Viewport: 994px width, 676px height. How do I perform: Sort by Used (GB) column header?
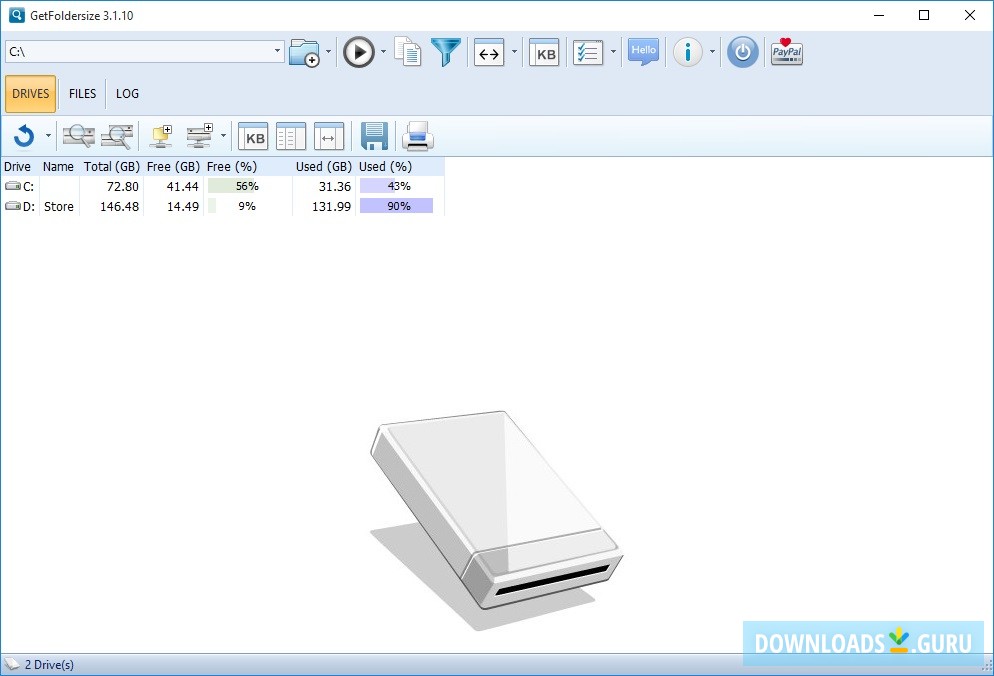(x=323, y=167)
